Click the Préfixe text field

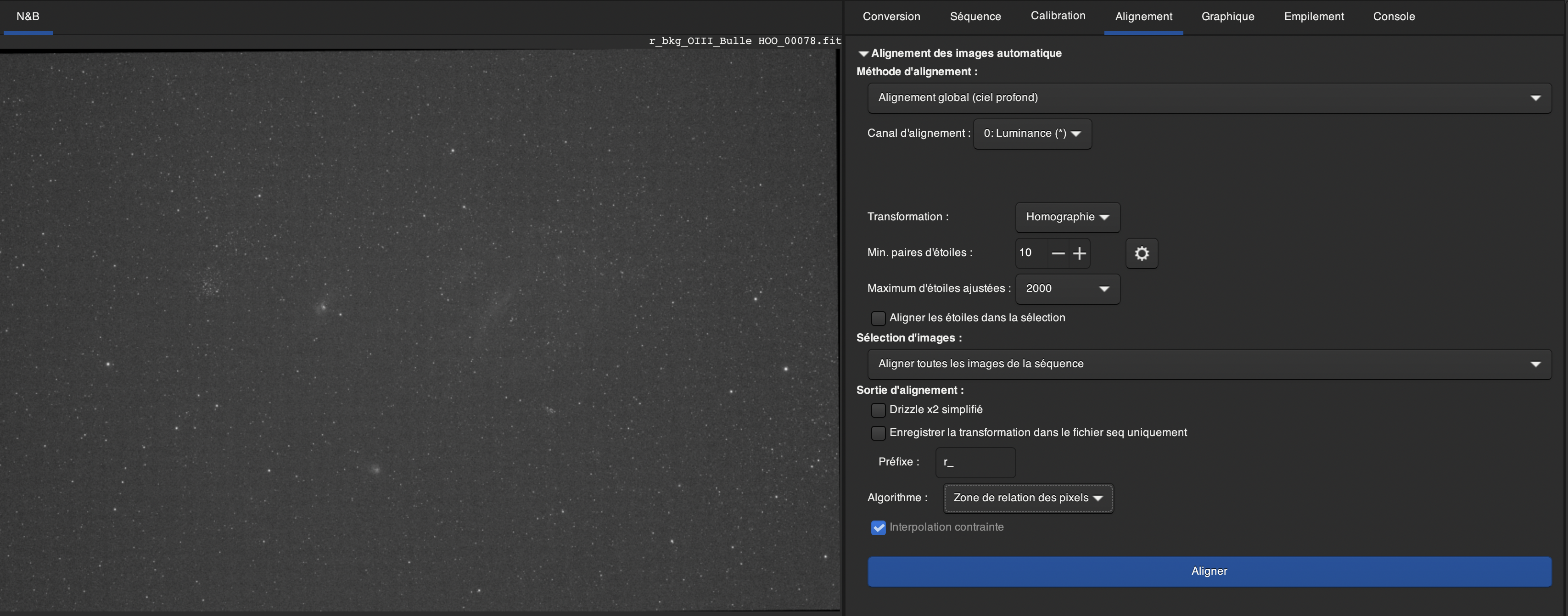coord(974,463)
